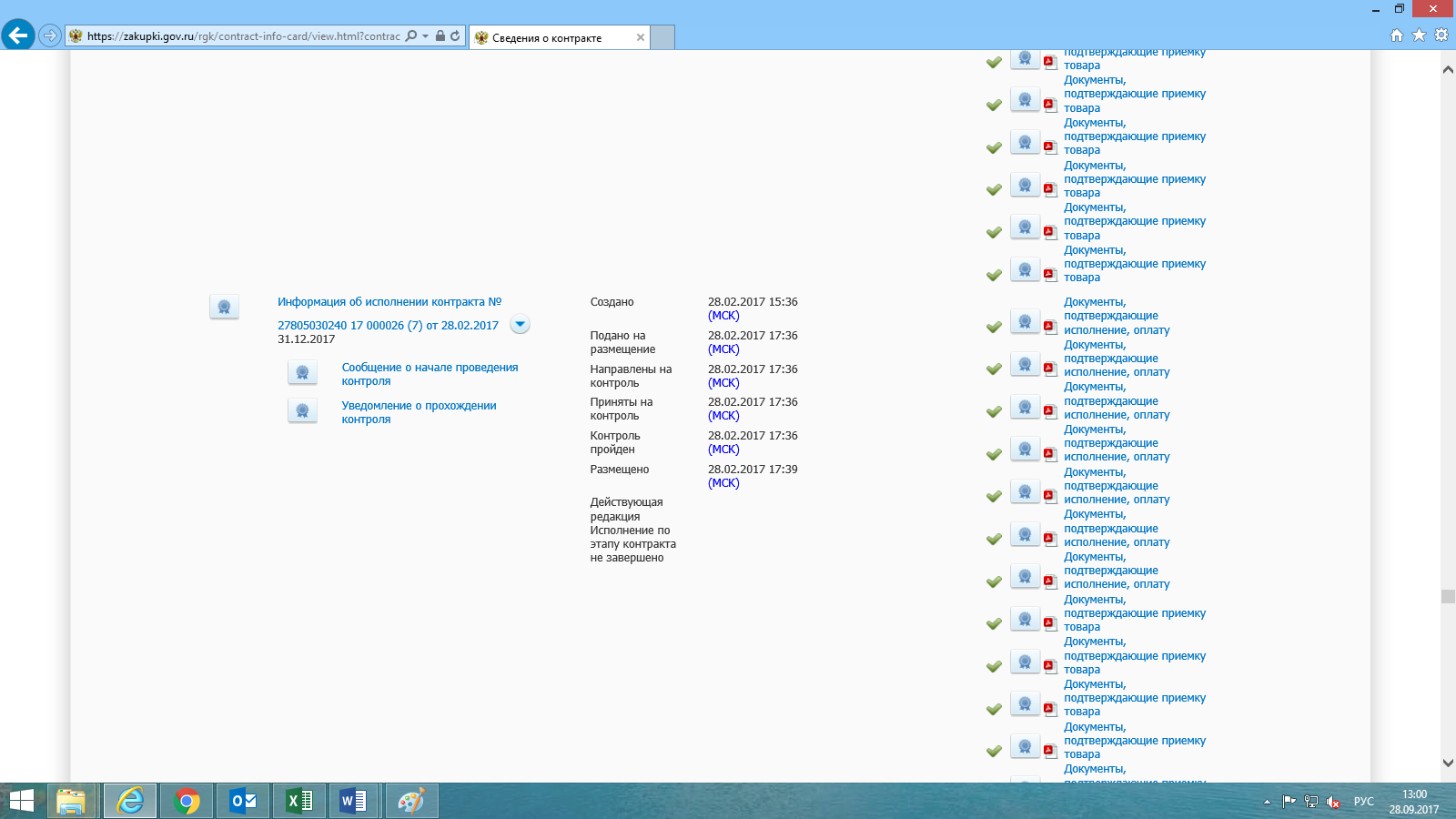This screenshot has height=819, width=1456.
Task: Go back to the previous page
Action: coord(18,35)
